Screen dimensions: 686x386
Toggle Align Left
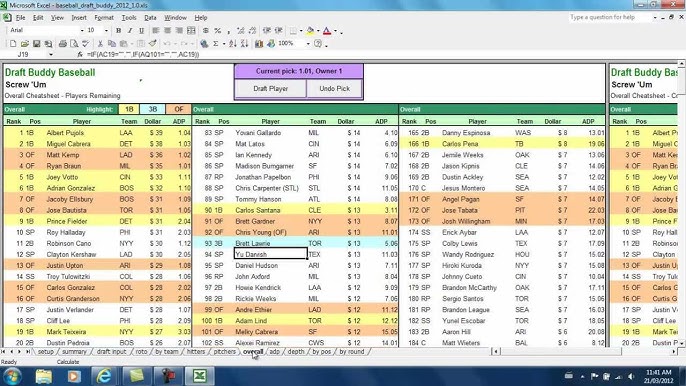tap(156, 30)
